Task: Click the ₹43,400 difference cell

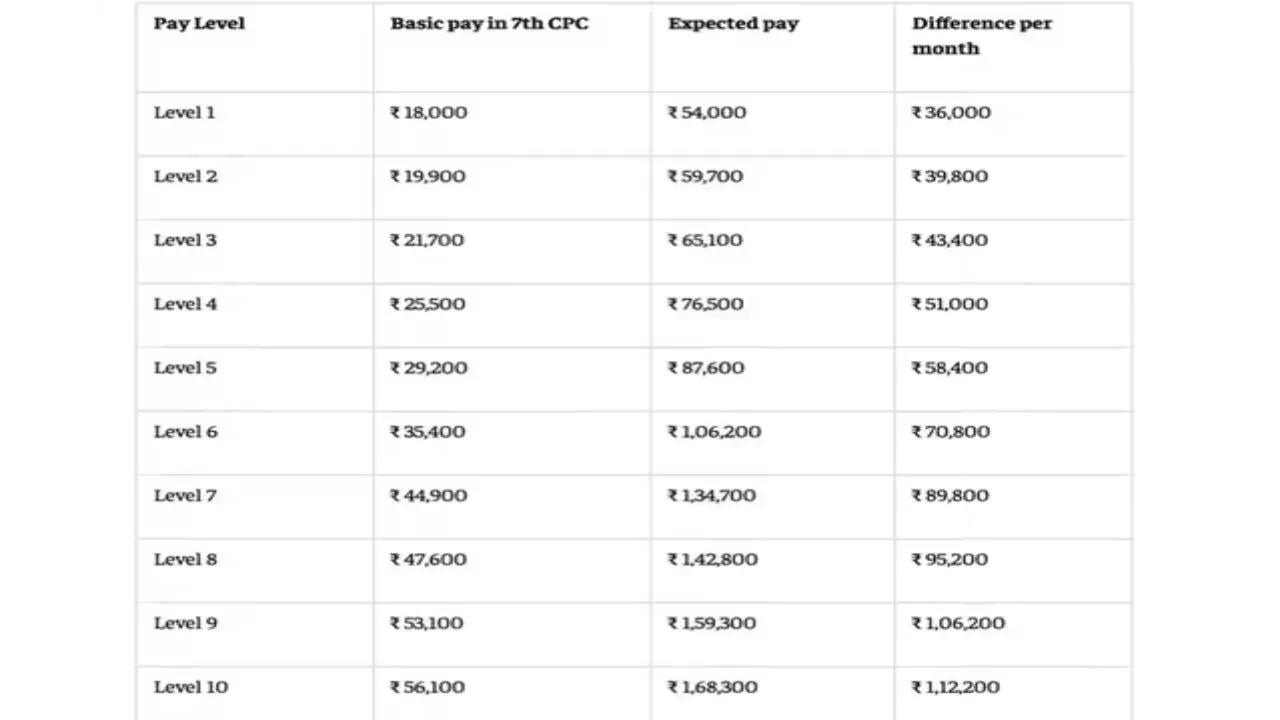Action: pyautogui.click(x=949, y=241)
